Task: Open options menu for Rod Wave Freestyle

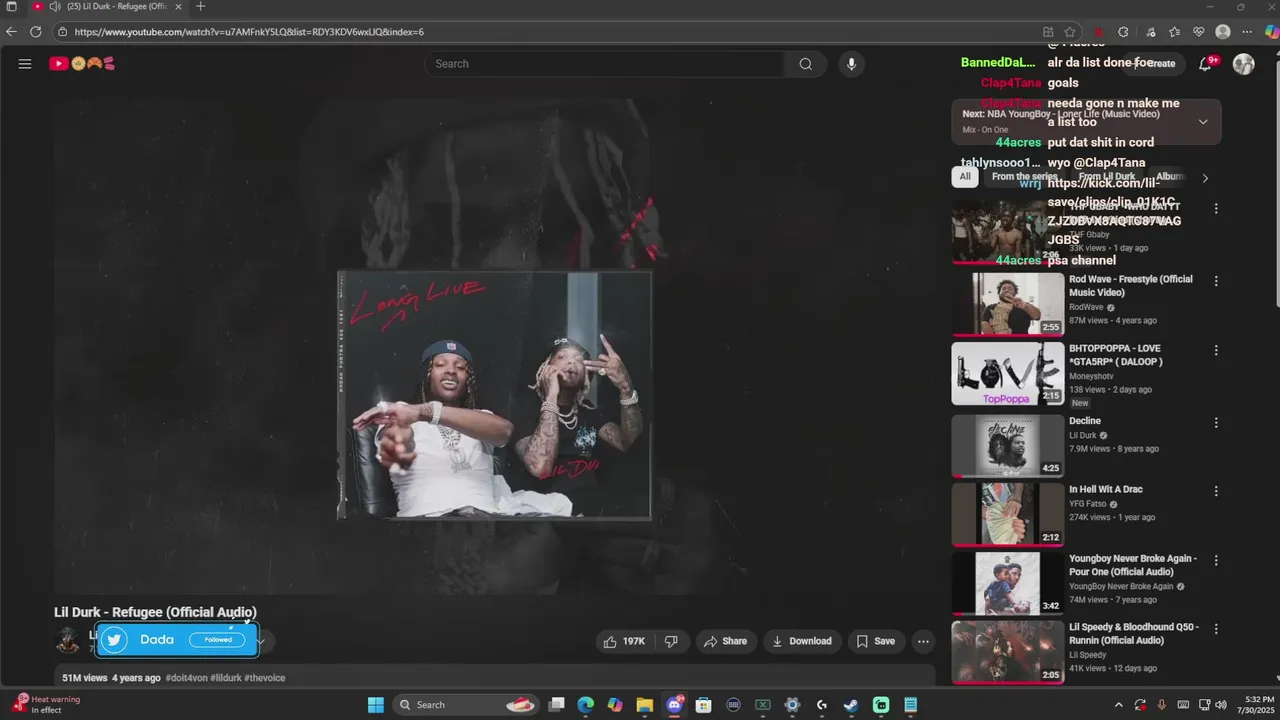Action: pyautogui.click(x=1216, y=281)
